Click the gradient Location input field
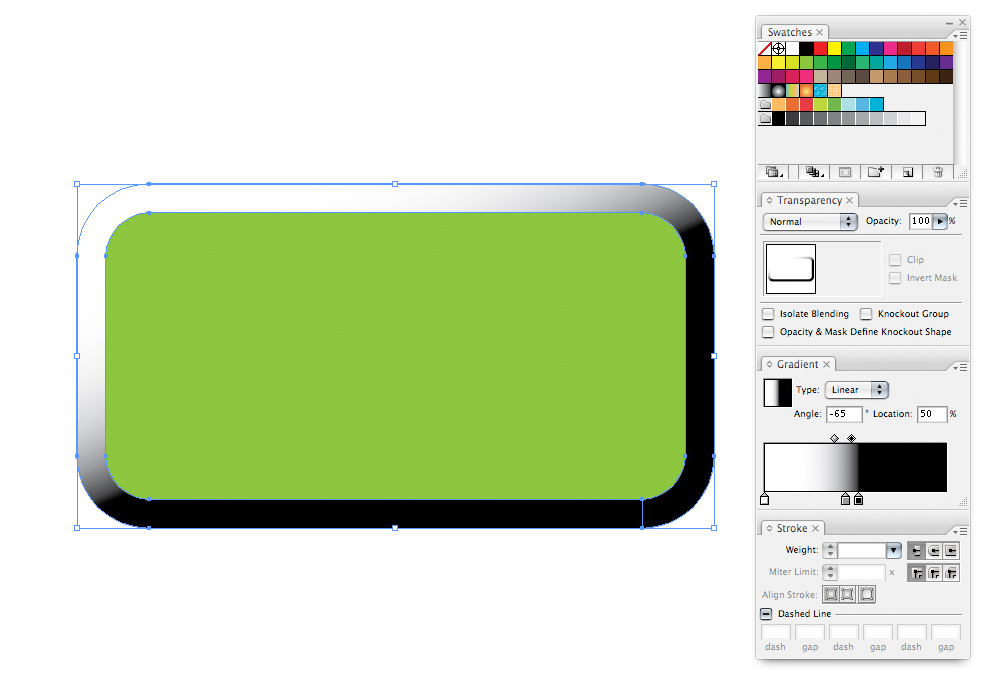 (x=932, y=413)
